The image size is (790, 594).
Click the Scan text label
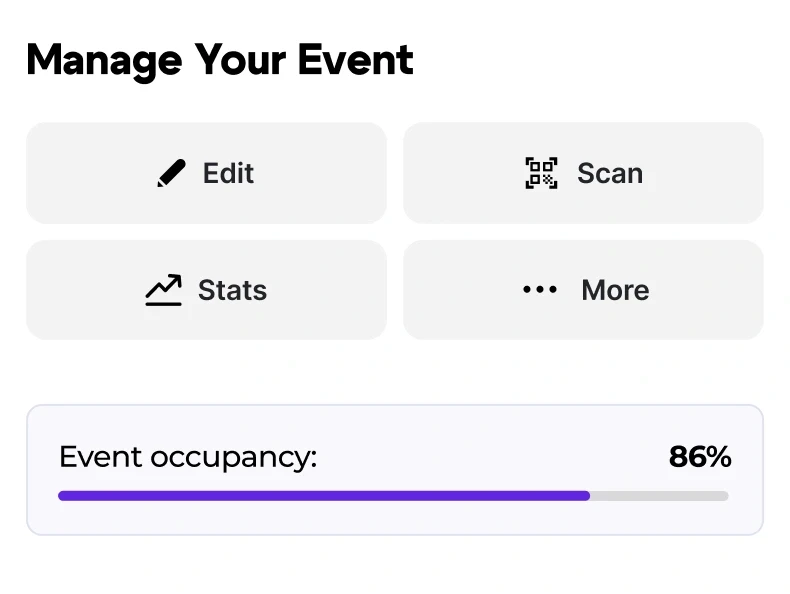point(610,173)
